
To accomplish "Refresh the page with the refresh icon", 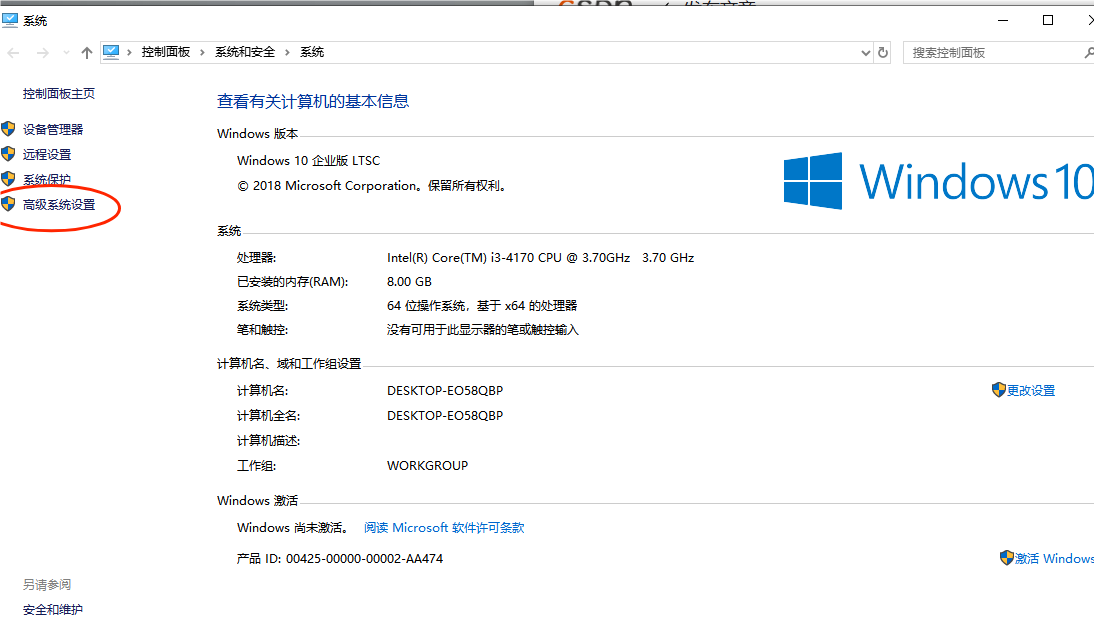I will tap(883, 52).
